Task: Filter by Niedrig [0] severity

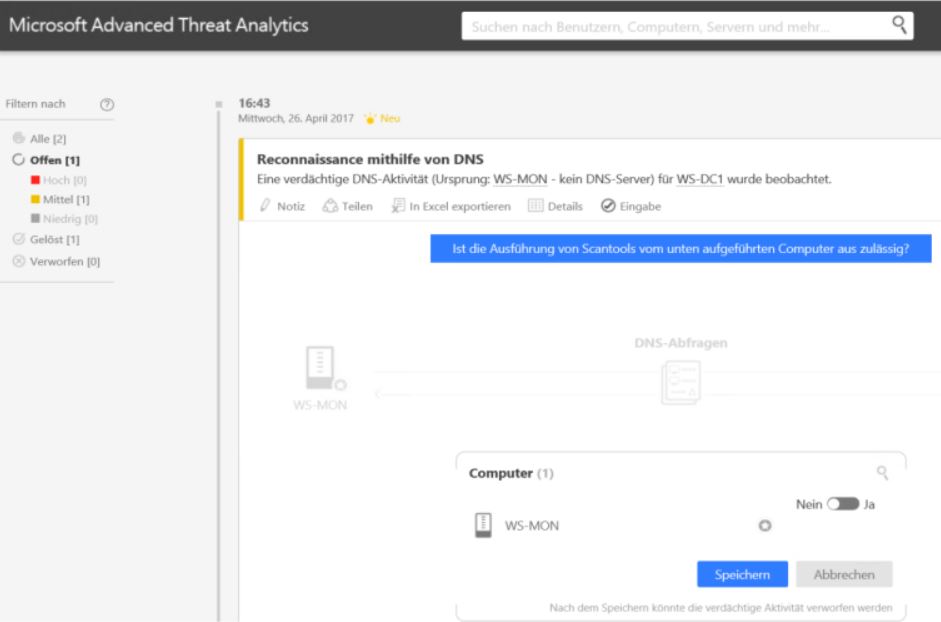Action: point(64,219)
